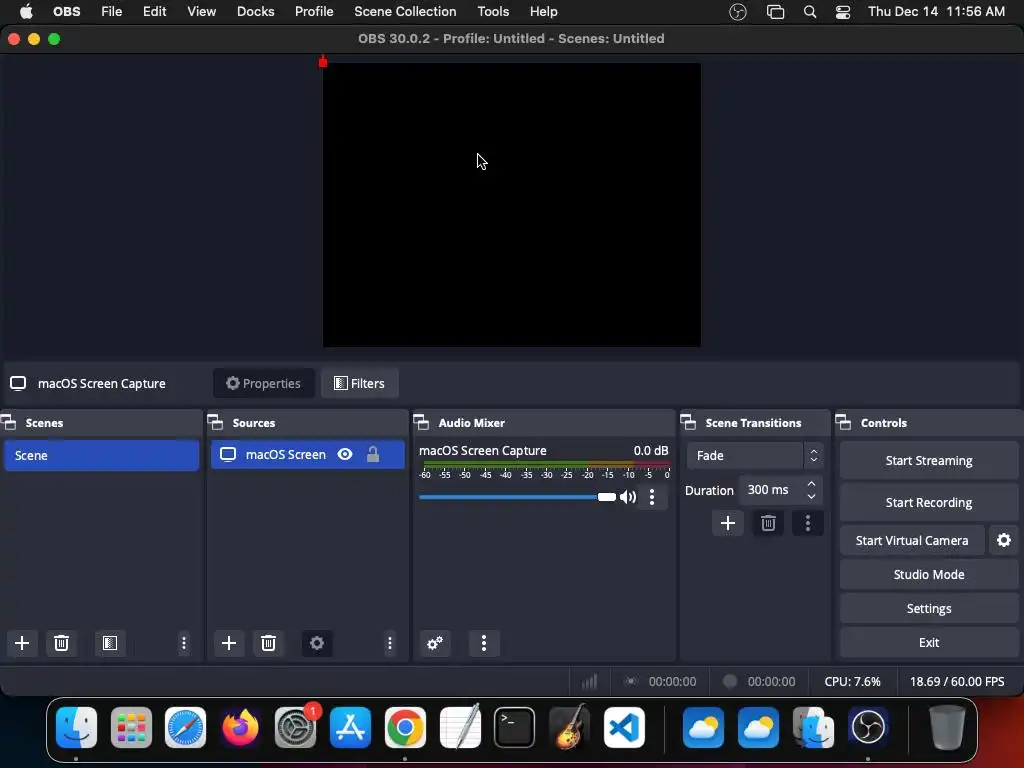
Task: Add a new scene with plus icon
Action: coord(22,643)
